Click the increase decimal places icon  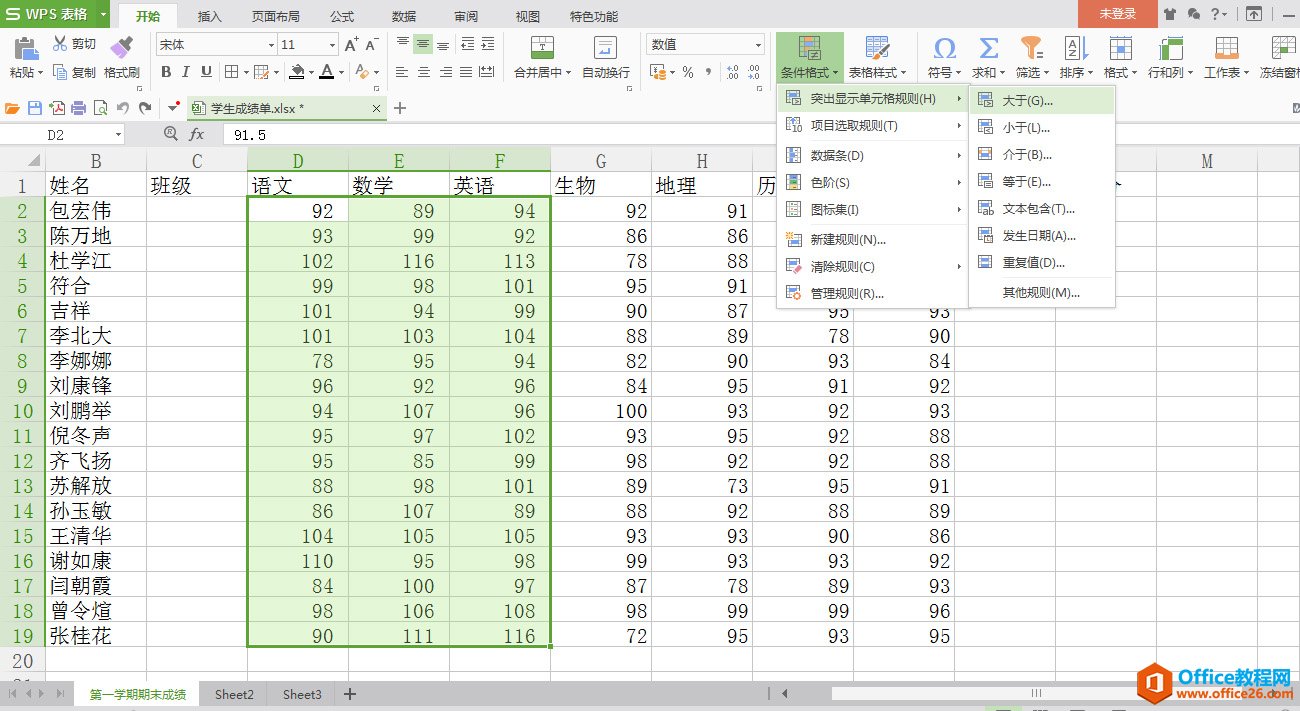733,72
